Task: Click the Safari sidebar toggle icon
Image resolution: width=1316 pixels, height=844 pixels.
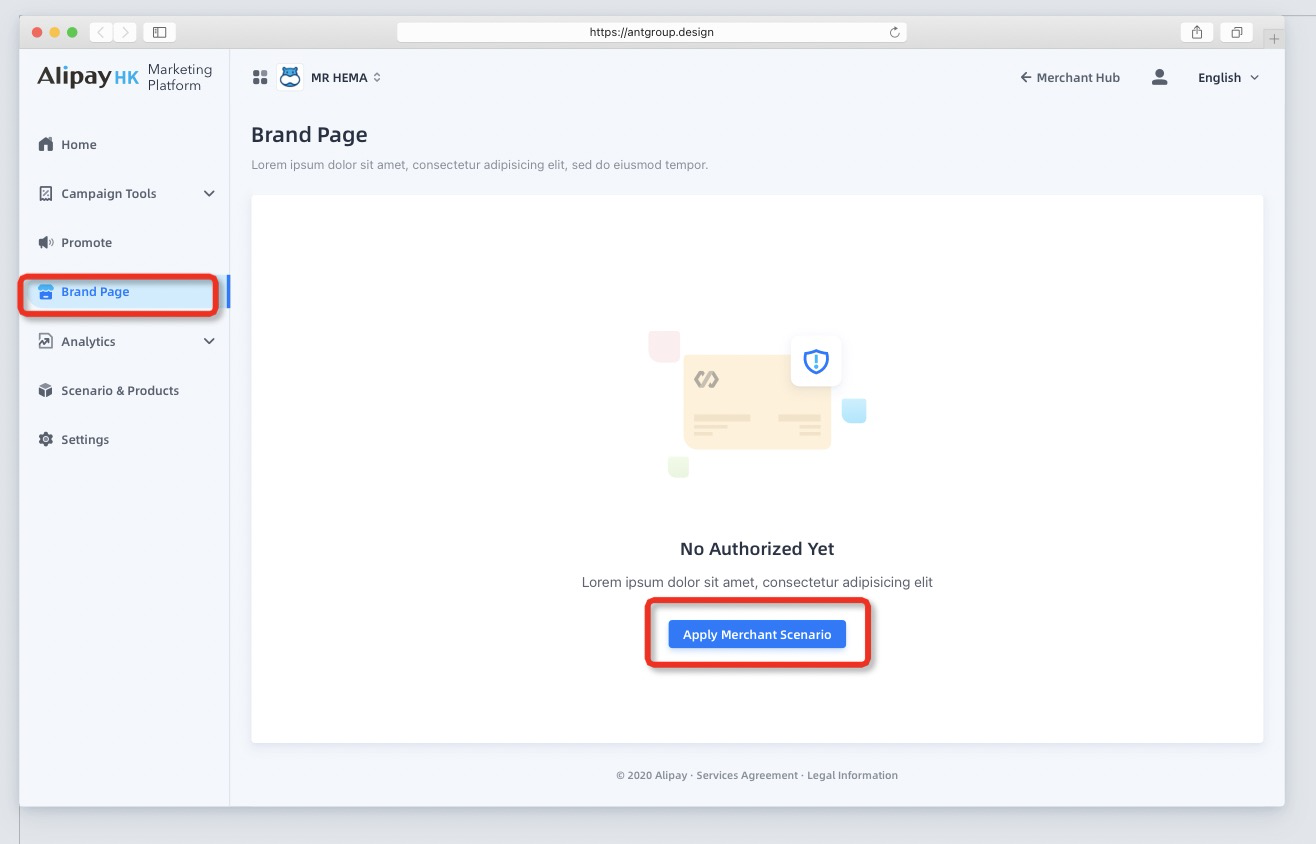Action: tap(159, 32)
